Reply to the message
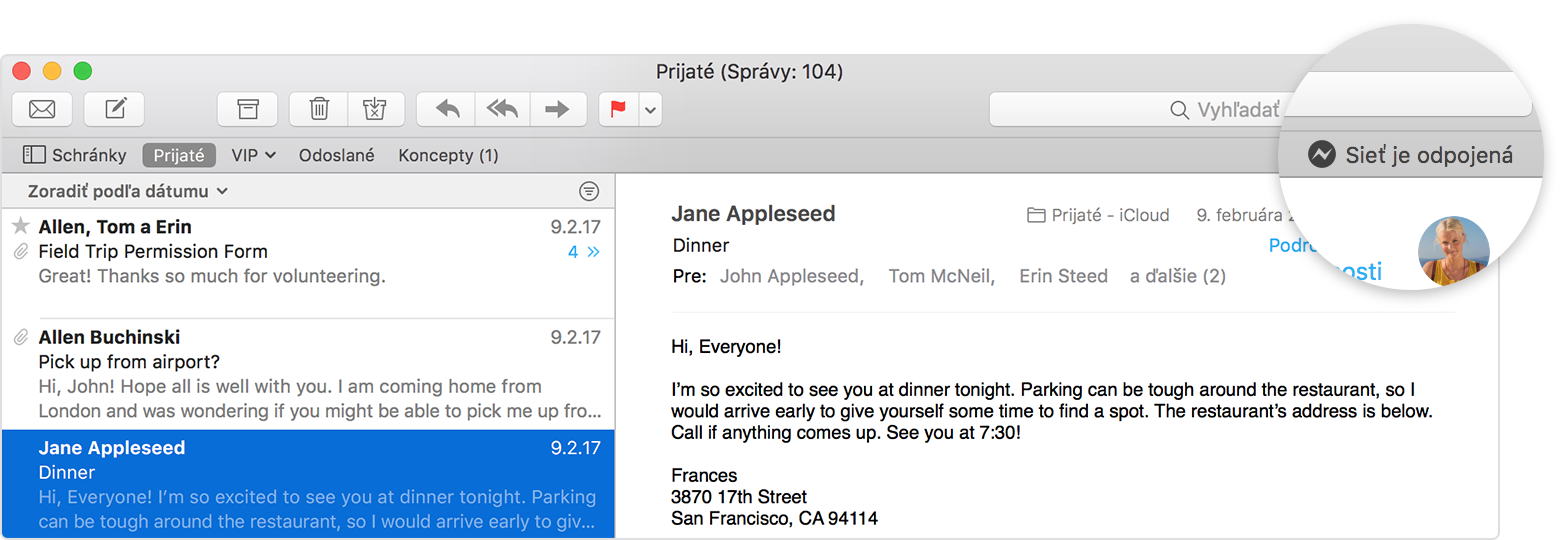This screenshot has width=1560, height=540. pyautogui.click(x=447, y=109)
